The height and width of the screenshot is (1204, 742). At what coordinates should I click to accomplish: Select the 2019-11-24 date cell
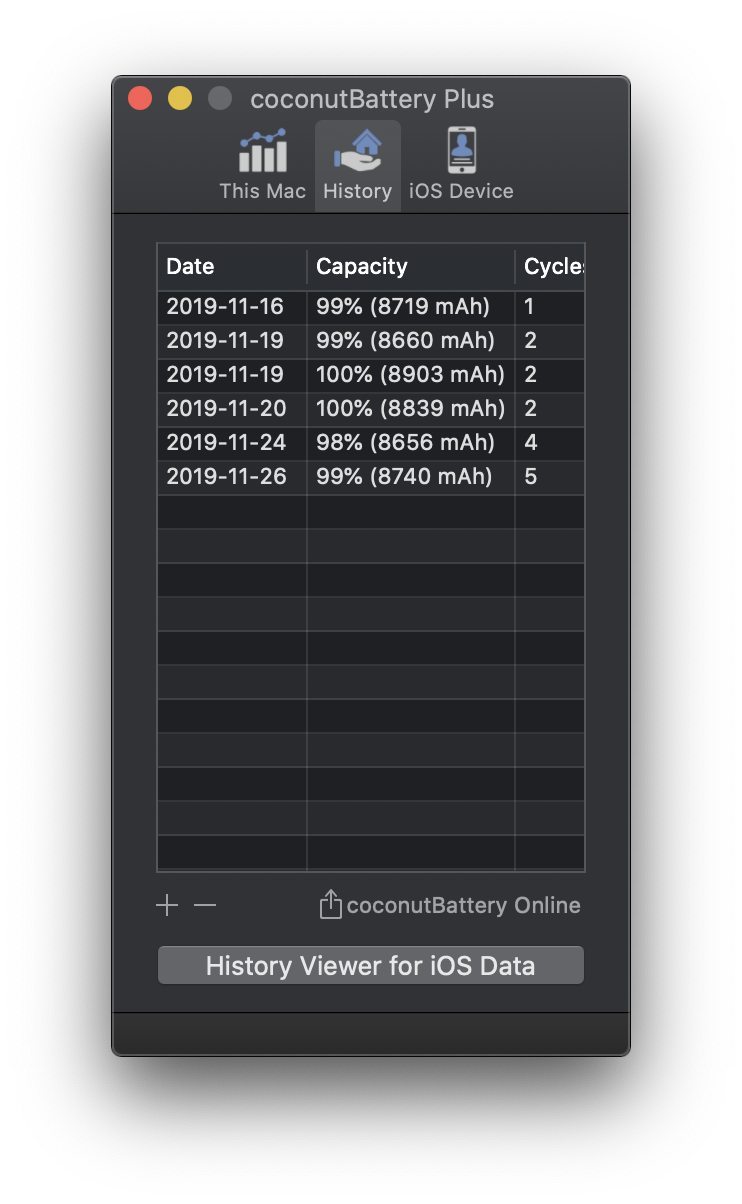click(232, 443)
